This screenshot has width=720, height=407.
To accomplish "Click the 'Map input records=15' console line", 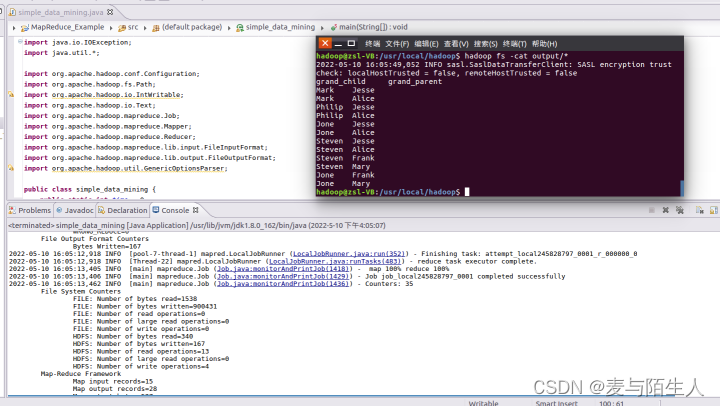I will (113, 381).
